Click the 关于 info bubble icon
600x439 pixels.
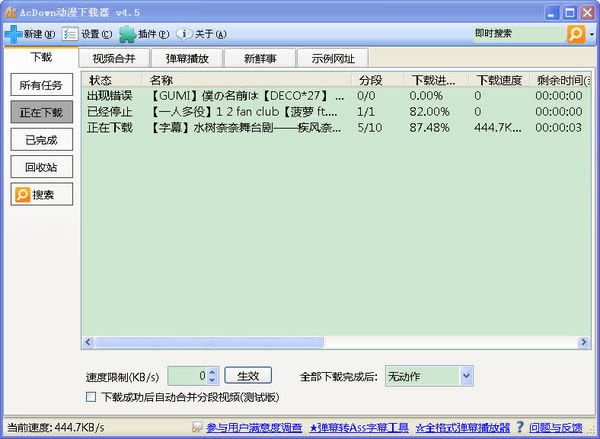pos(184,34)
